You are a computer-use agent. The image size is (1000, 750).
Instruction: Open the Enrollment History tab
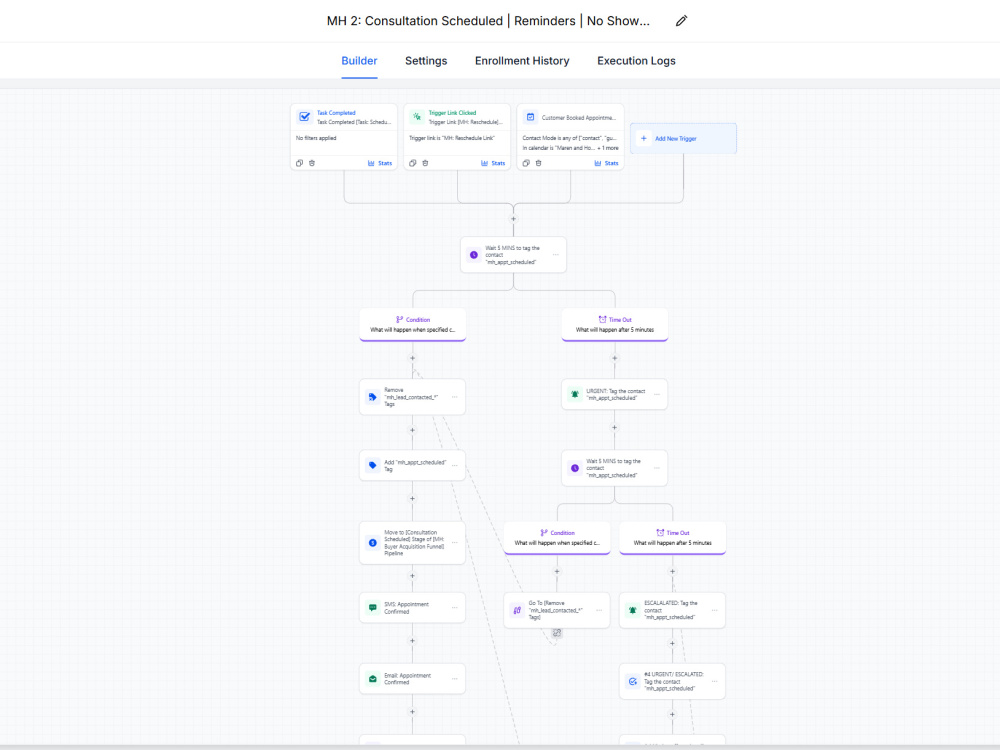coord(522,61)
